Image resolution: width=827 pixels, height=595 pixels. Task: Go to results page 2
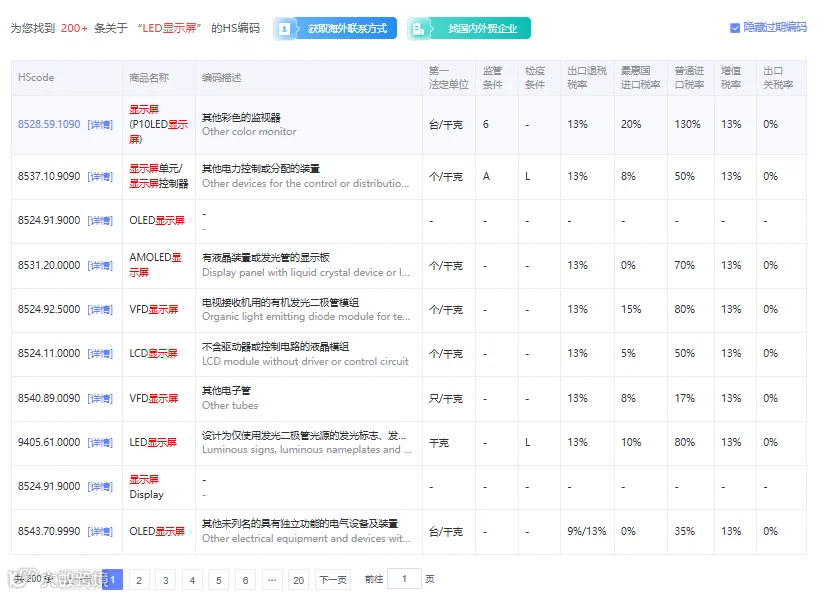pyautogui.click(x=139, y=580)
